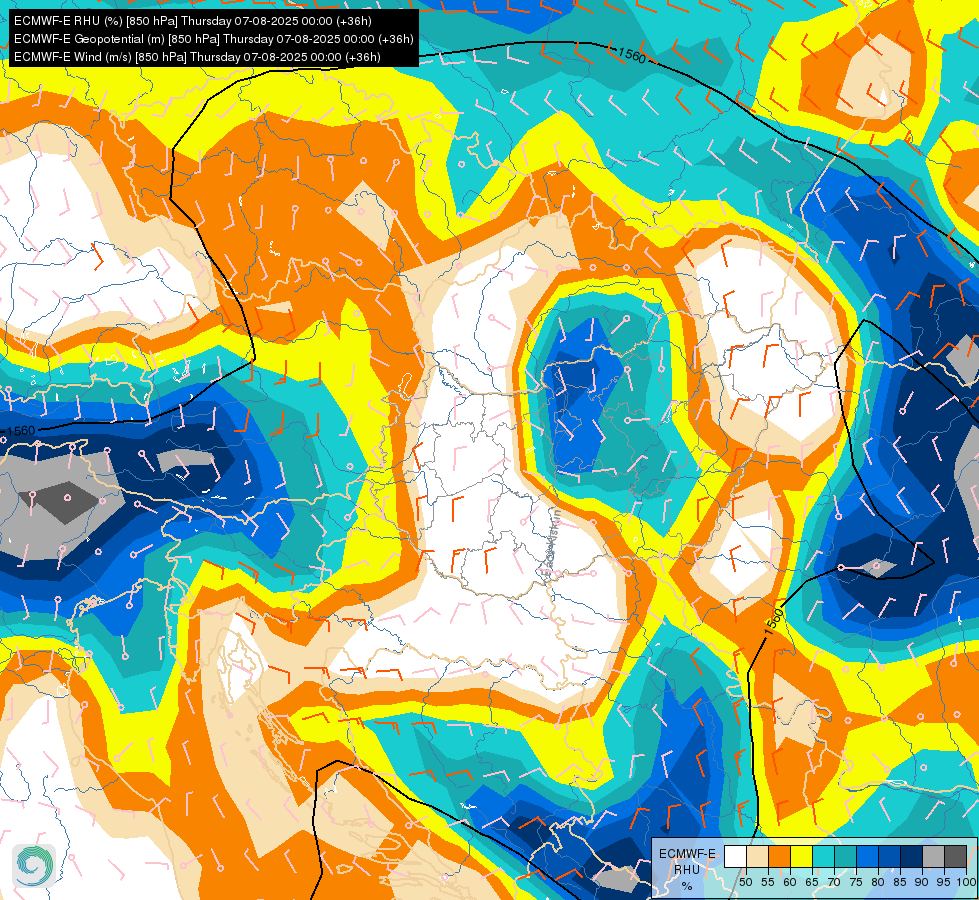
Task: Click the legend tick value 55
Action: pos(768,882)
